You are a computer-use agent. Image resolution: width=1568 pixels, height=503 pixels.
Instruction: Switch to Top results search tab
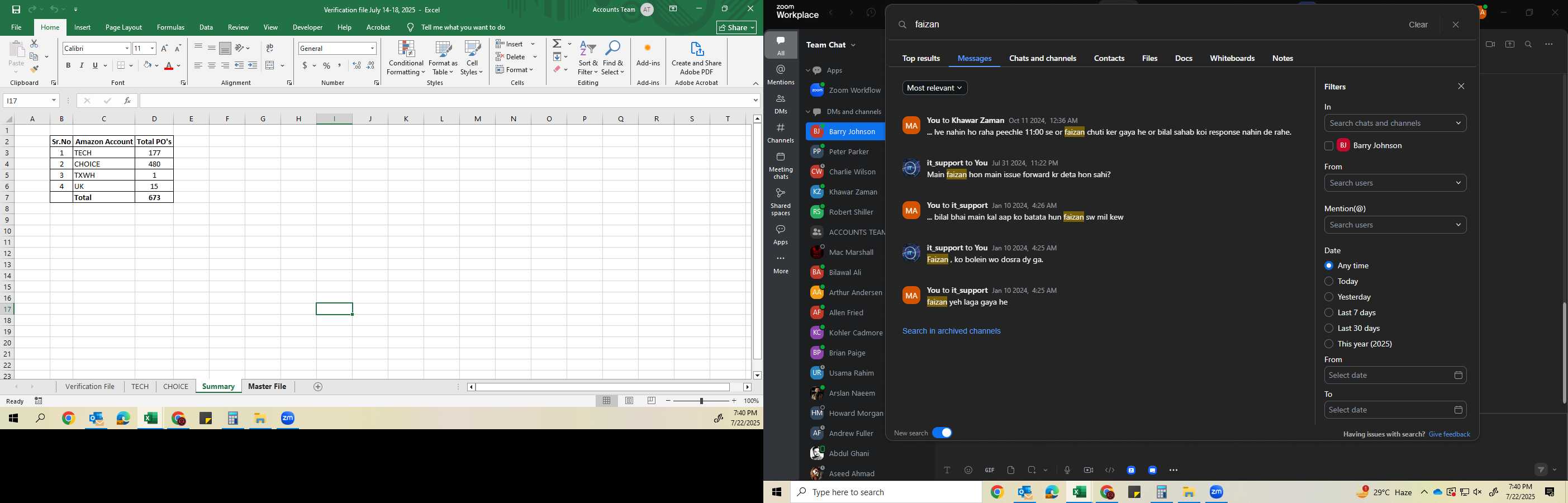click(921, 59)
